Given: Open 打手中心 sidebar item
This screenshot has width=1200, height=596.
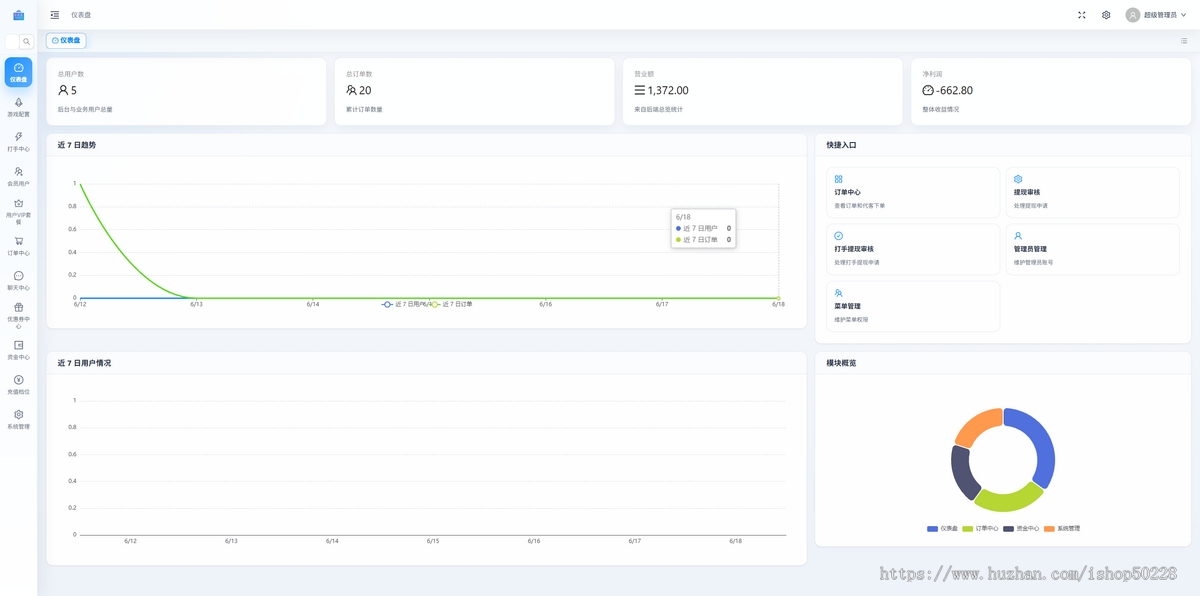Looking at the screenshot, I should (18, 142).
